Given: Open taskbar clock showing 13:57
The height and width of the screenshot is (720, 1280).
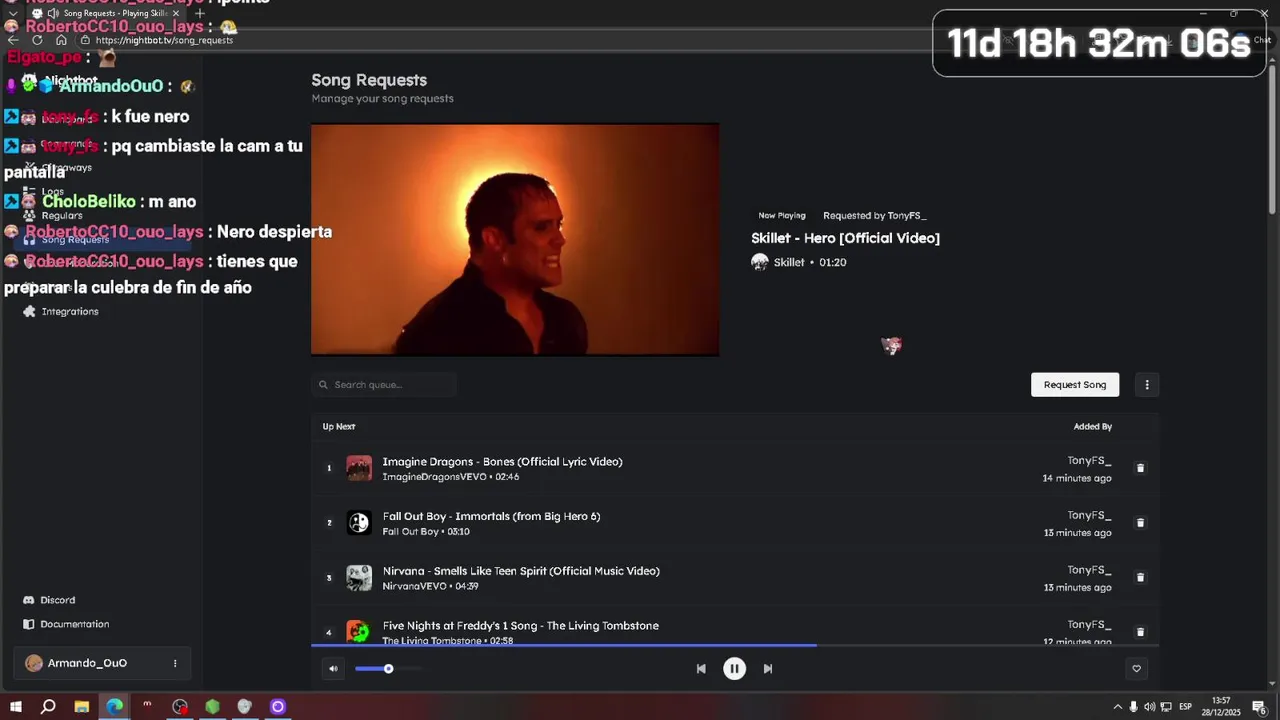Looking at the screenshot, I should click(x=1221, y=707).
